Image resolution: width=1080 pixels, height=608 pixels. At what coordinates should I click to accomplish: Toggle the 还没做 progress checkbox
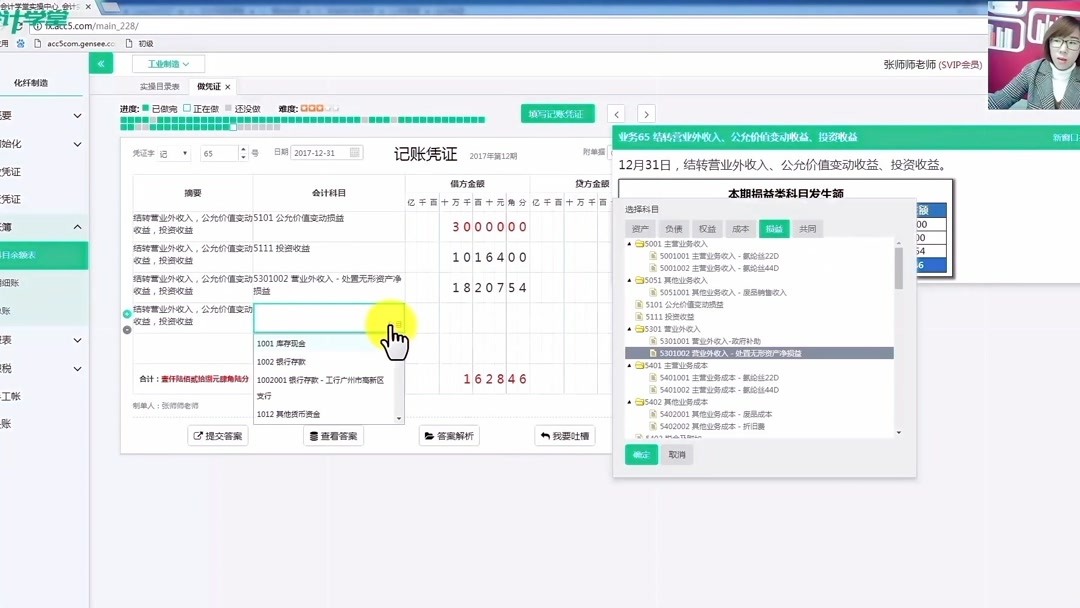(229, 108)
